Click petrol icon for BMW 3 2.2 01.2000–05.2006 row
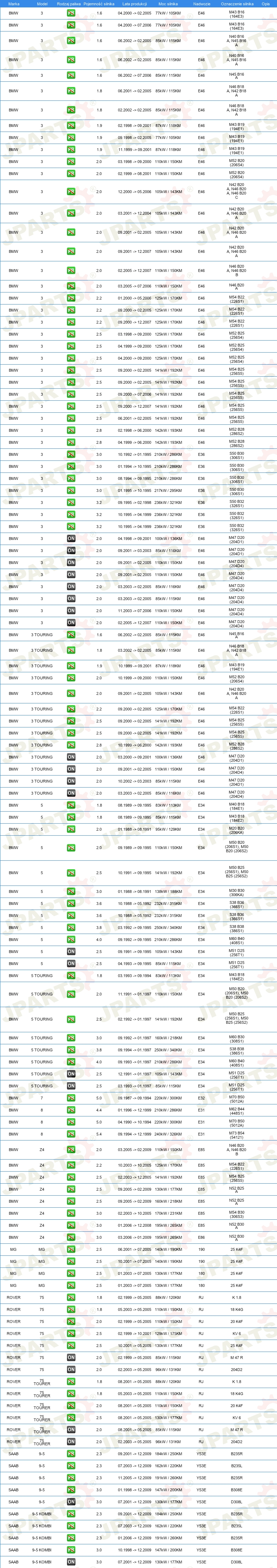 71,298
